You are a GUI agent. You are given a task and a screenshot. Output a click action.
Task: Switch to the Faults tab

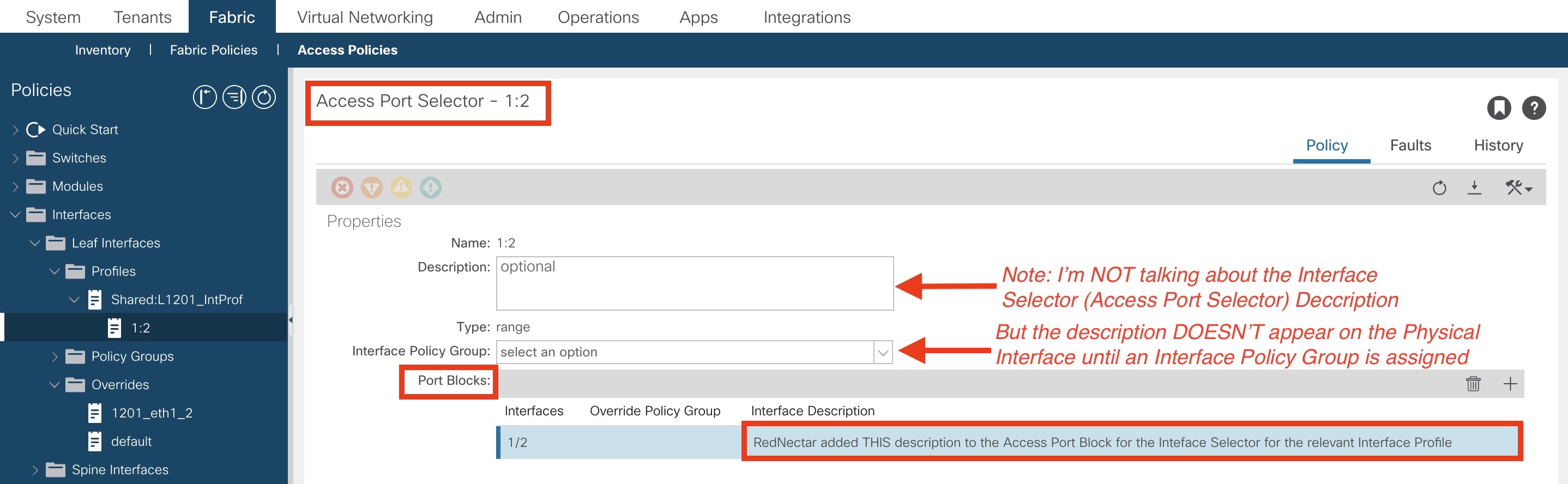(1410, 146)
